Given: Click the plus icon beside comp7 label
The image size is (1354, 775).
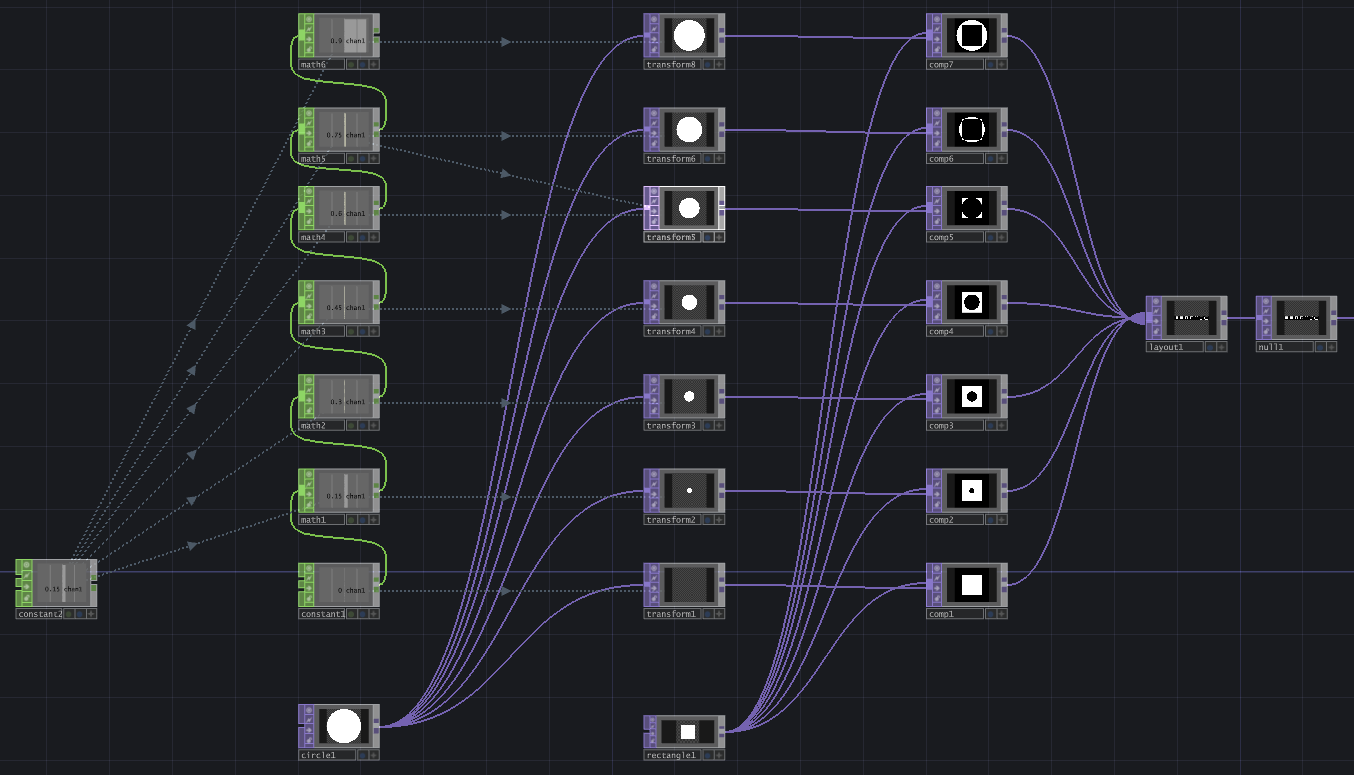Looking at the screenshot, I should 1002,64.
